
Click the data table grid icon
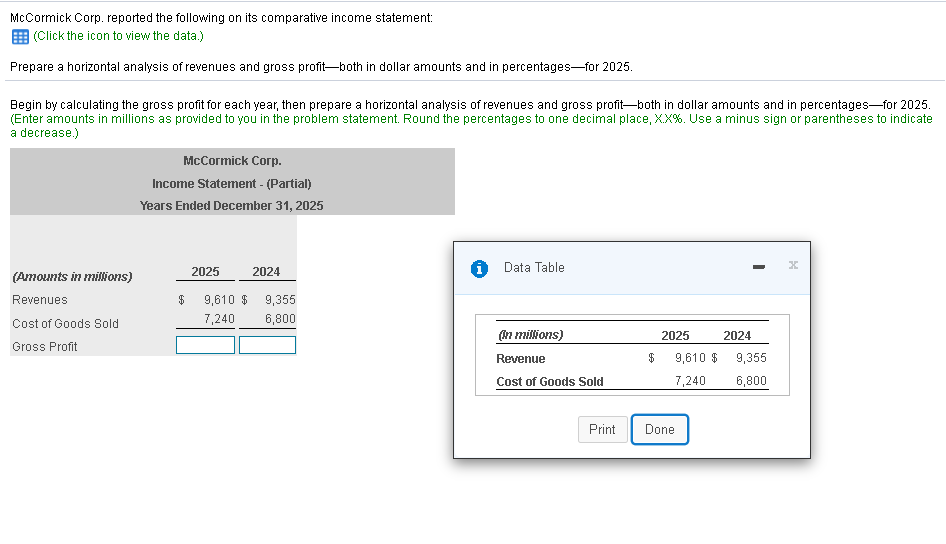coord(20,37)
